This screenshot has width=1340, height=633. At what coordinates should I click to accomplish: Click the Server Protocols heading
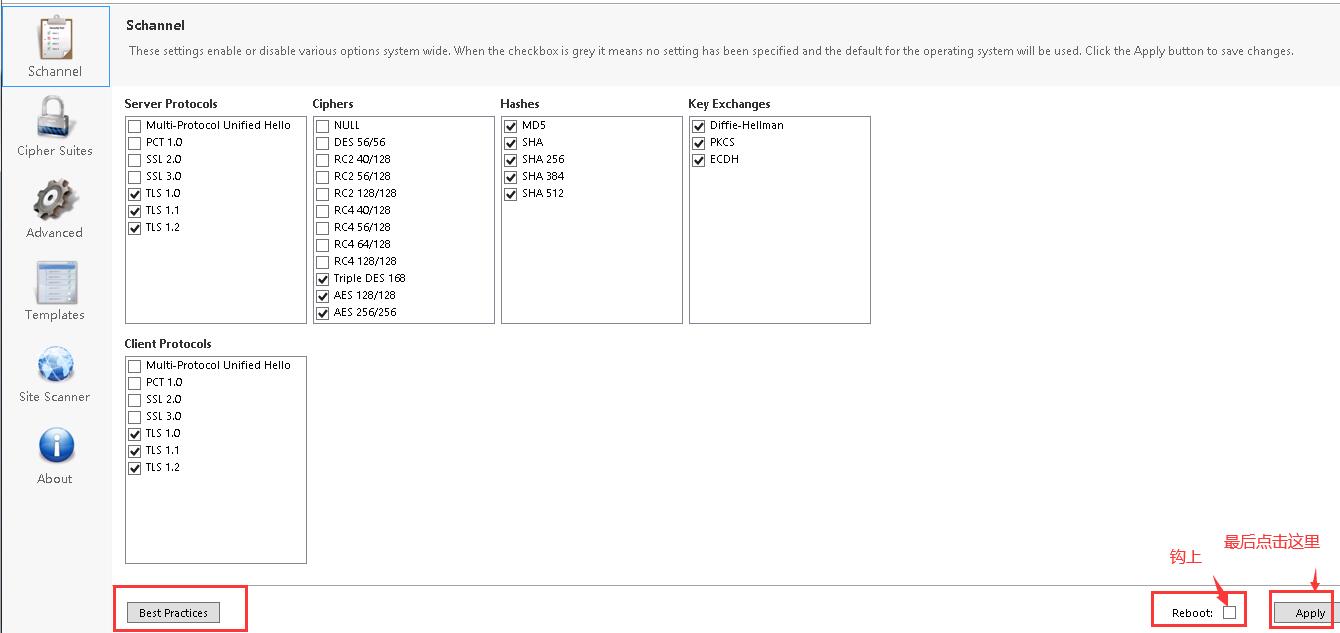[x=171, y=104]
